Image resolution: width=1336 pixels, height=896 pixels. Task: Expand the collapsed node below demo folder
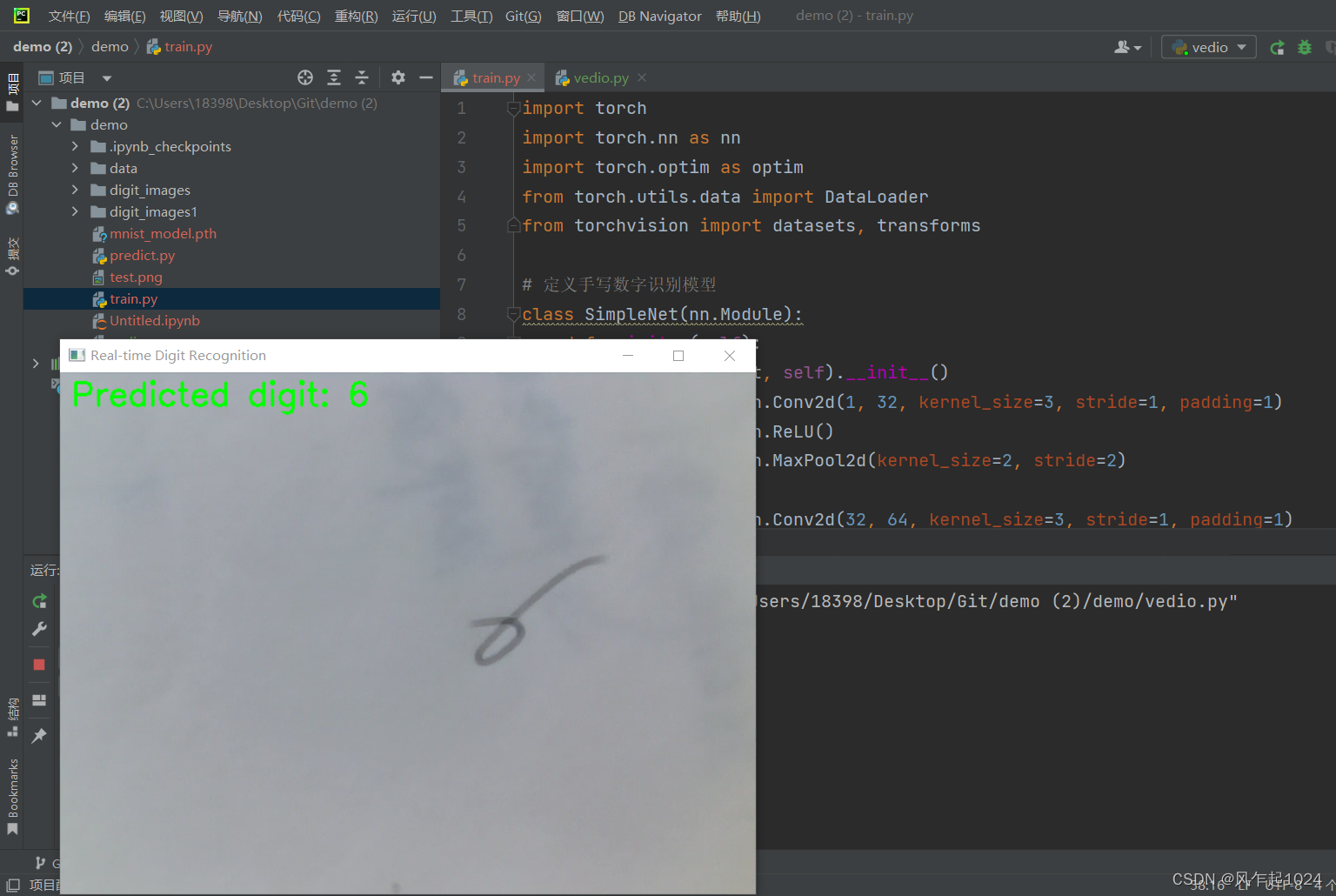click(36, 364)
